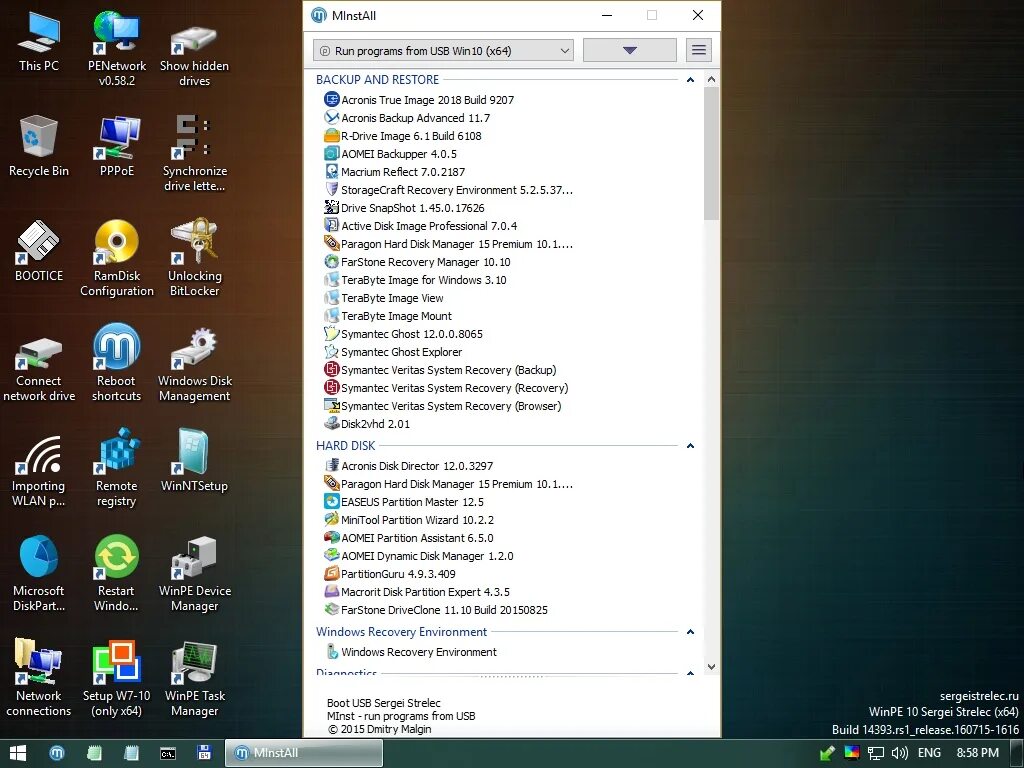Open the command prompt taskbar icon
Screen dimensions: 1024x768
168,753
